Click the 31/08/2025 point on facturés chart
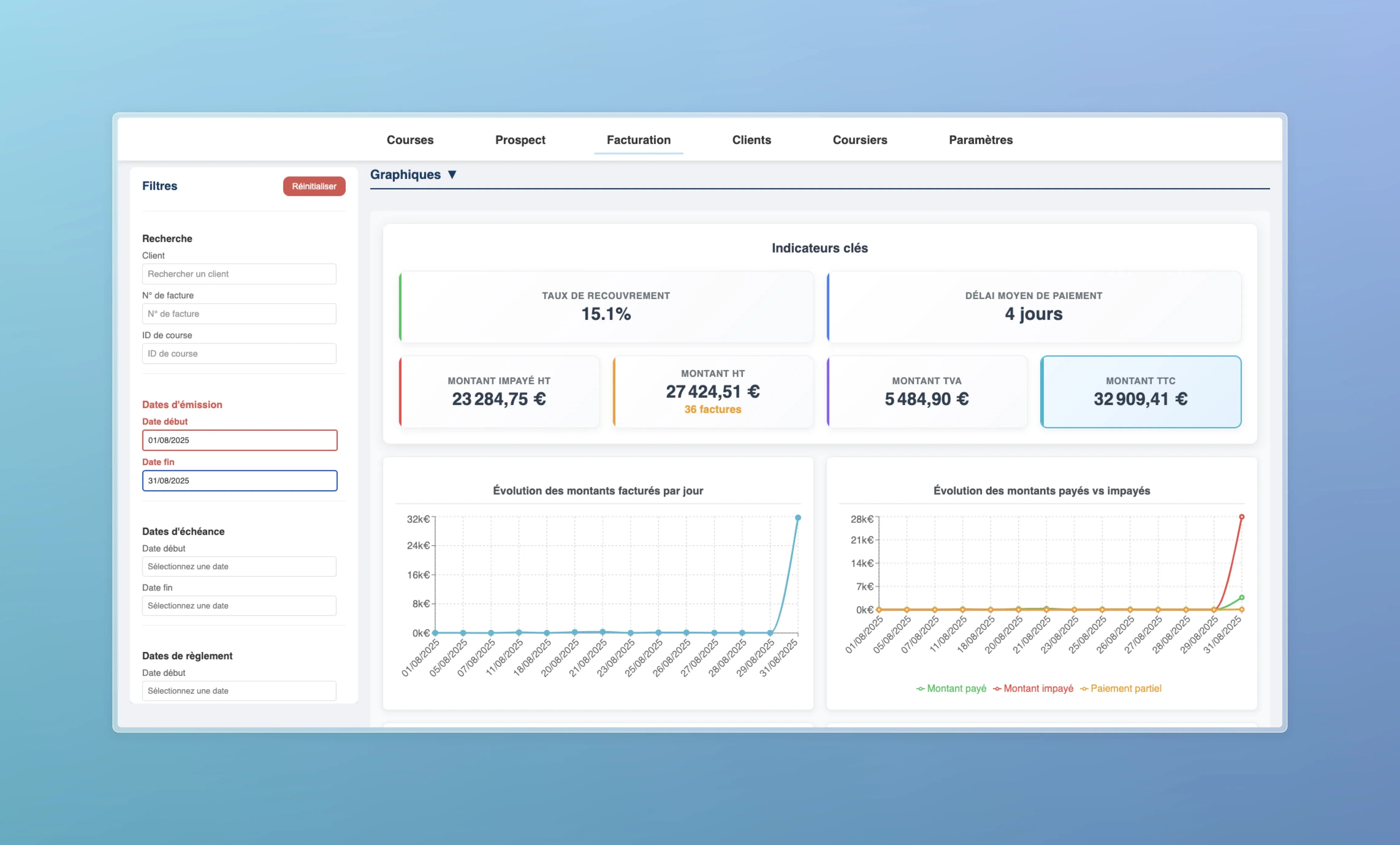The height and width of the screenshot is (845, 1400). point(798,518)
